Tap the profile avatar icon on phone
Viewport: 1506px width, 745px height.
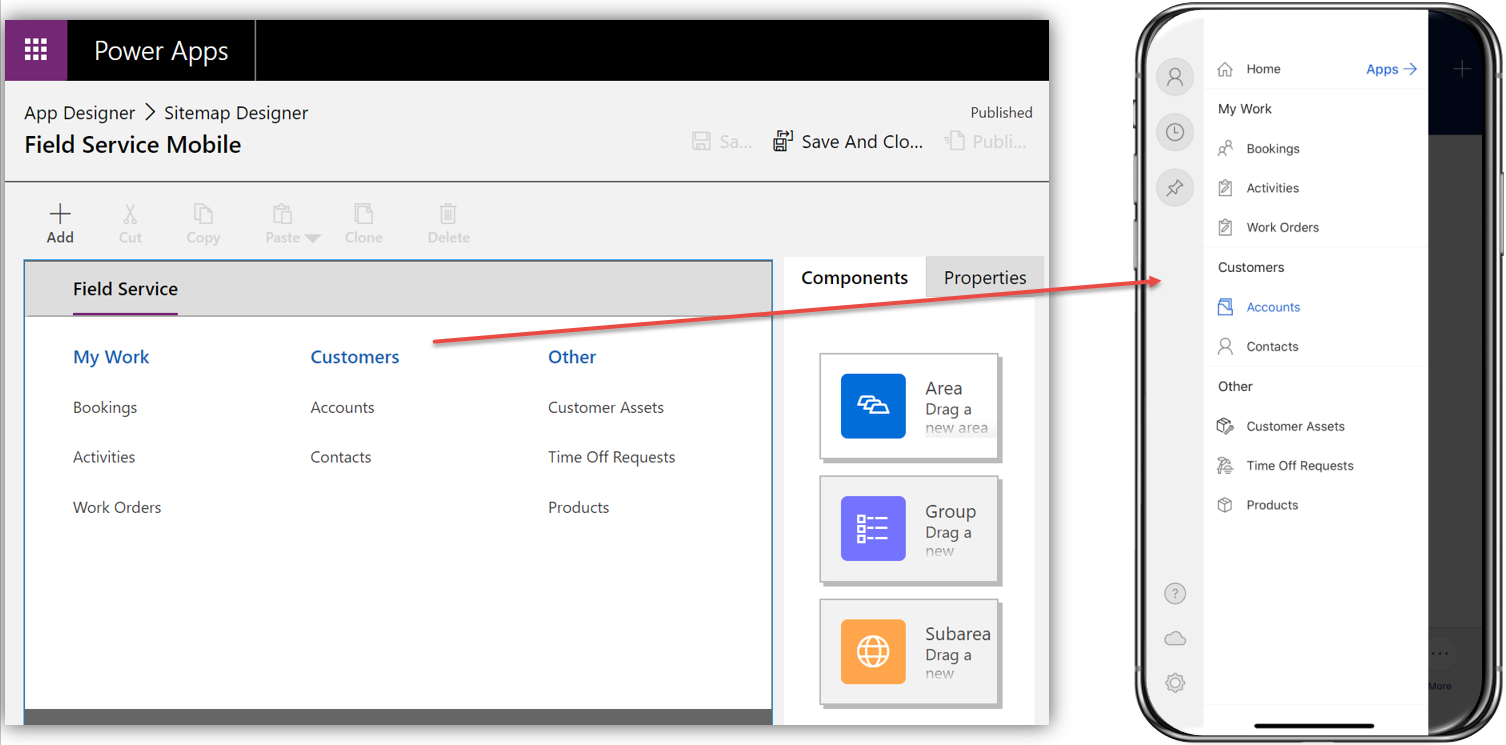[x=1175, y=75]
